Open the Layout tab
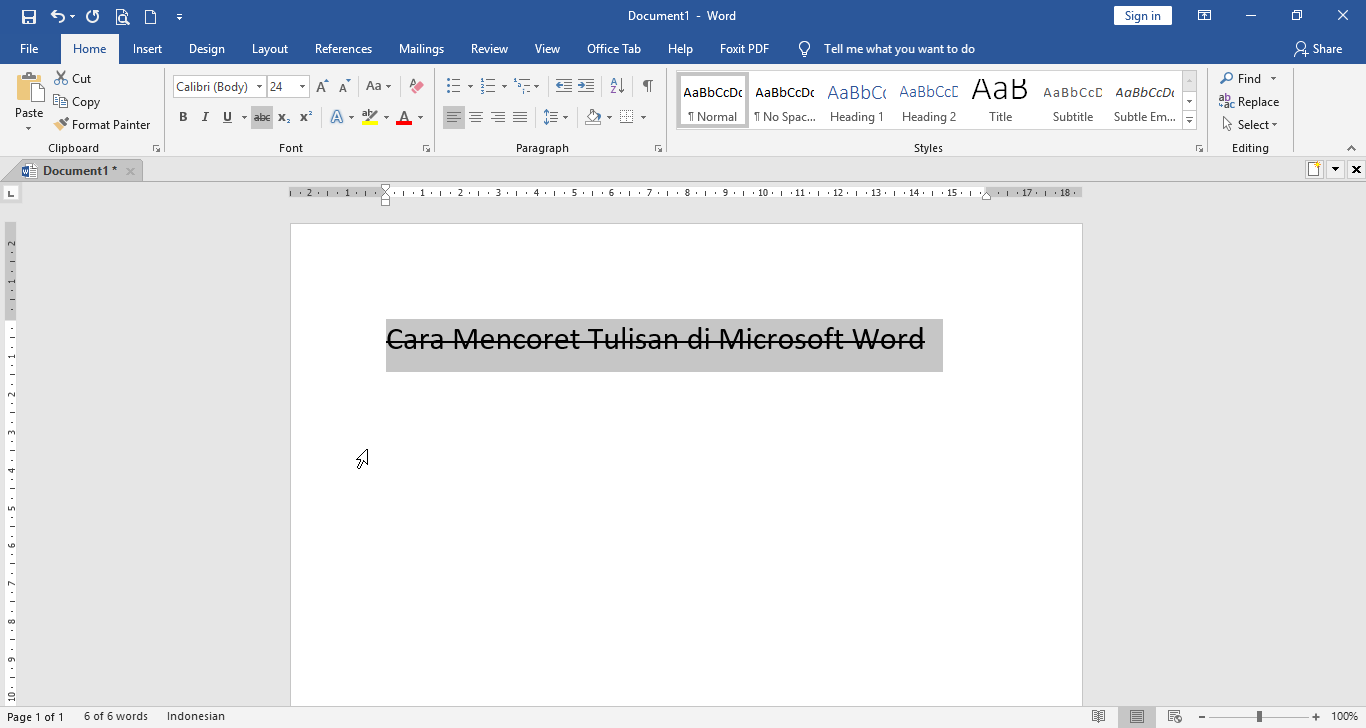Image resolution: width=1366 pixels, height=728 pixels. pos(270,49)
